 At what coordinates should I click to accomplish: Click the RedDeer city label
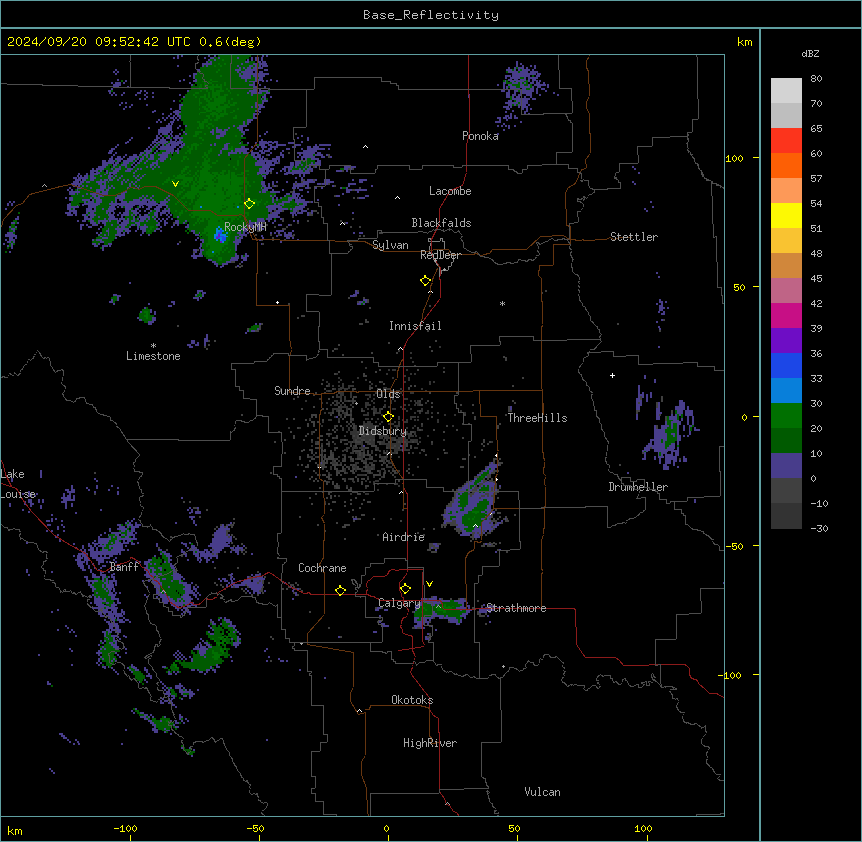click(440, 255)
